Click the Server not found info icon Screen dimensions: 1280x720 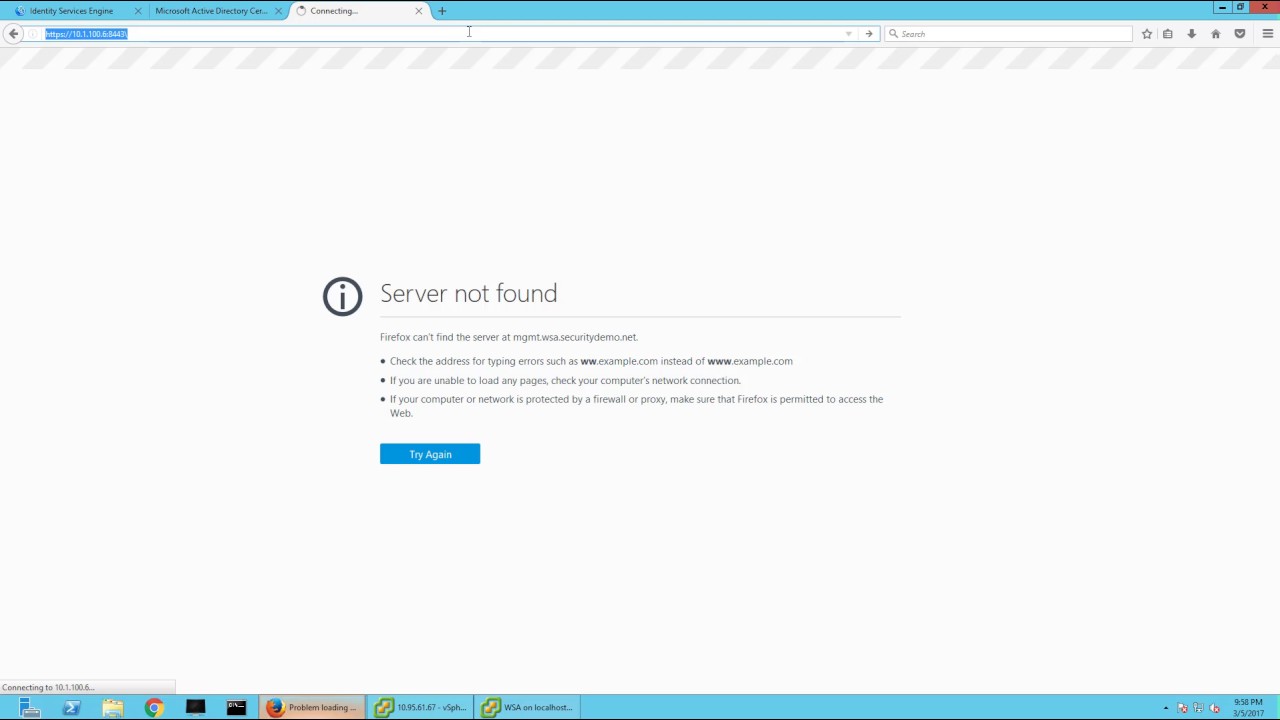(342, 297)
